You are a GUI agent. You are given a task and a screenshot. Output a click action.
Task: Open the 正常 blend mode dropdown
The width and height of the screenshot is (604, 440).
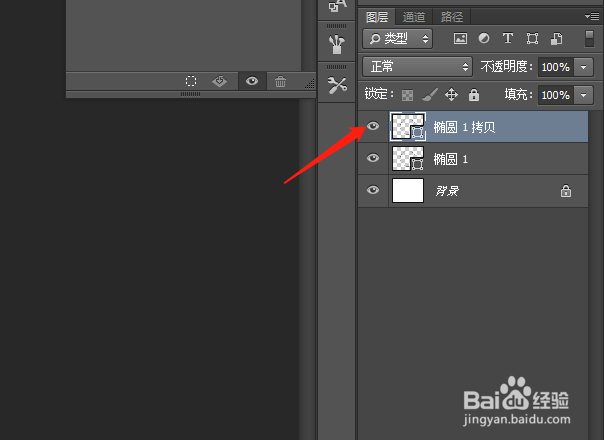pyautogui.click(x=417, y=67)
